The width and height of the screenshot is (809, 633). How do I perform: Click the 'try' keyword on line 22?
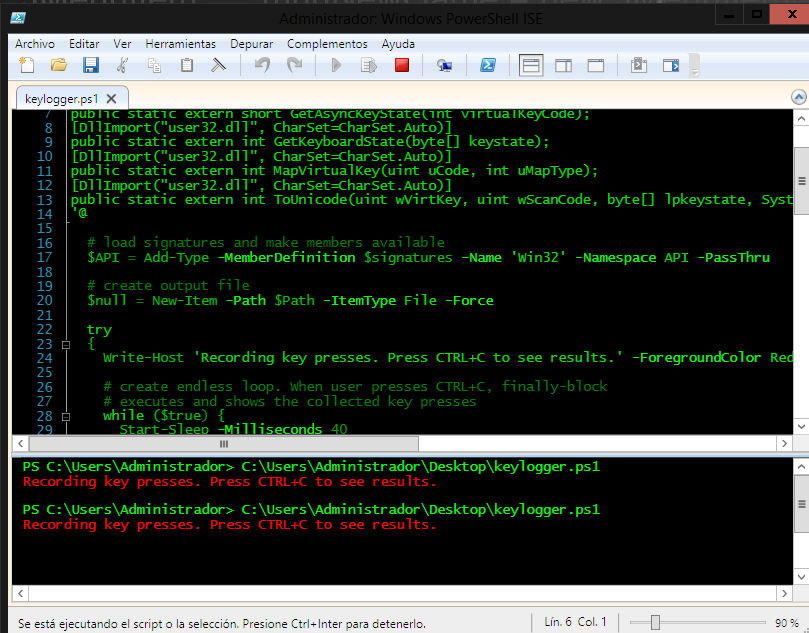tap(99, 330)
